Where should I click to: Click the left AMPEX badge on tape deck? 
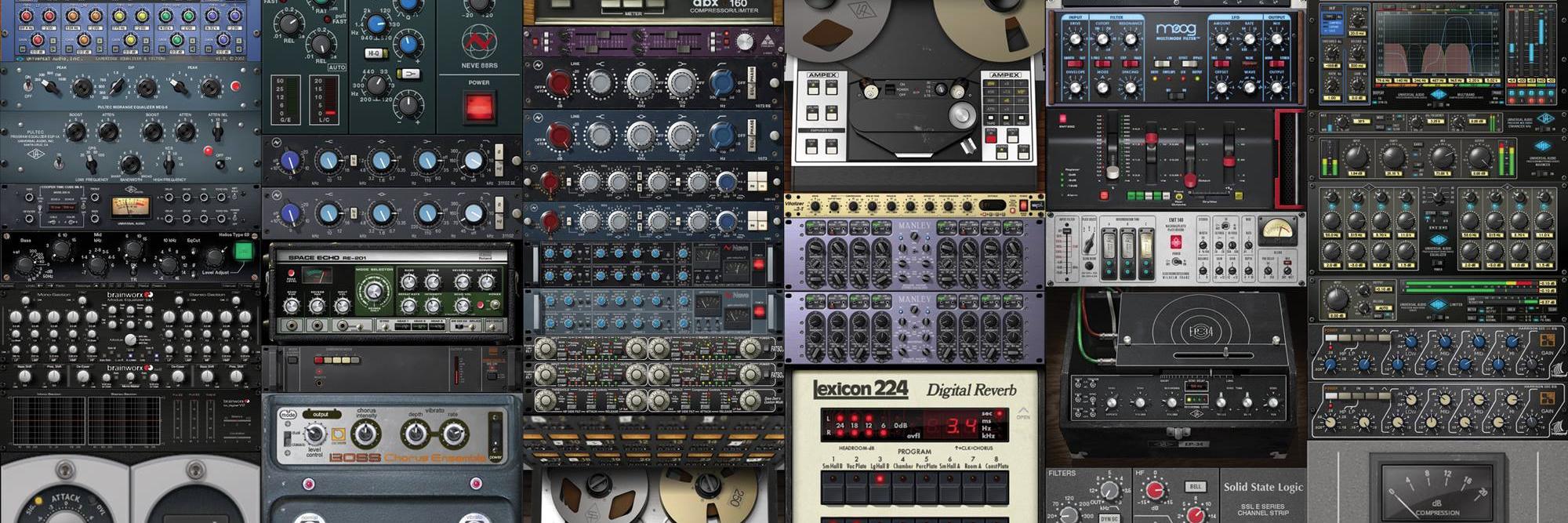pyautogui.click(x=822, y=75)
